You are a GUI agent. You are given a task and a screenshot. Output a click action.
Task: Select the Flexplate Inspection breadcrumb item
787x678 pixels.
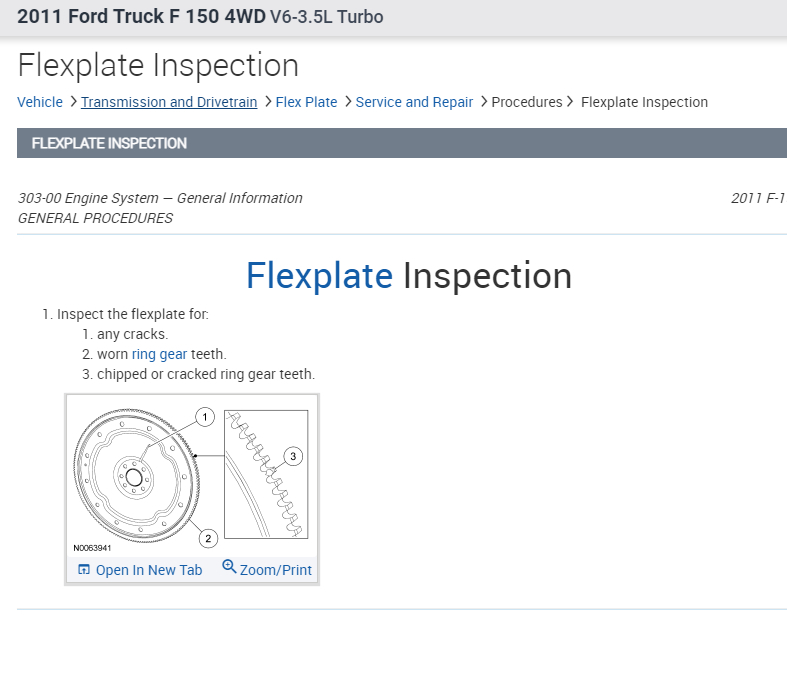click(x=644, y=102)
